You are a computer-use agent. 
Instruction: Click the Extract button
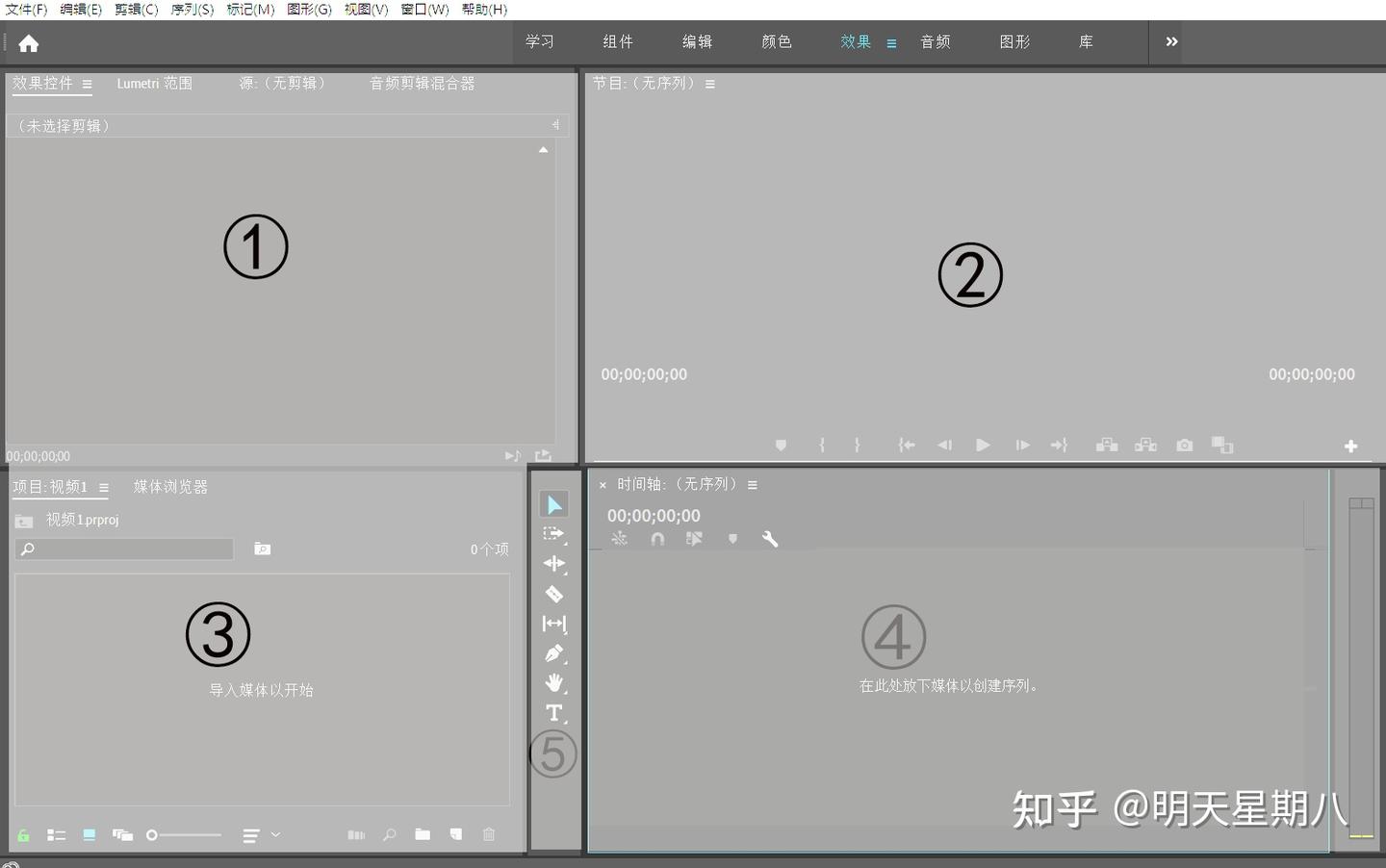tap(1145, 445)
